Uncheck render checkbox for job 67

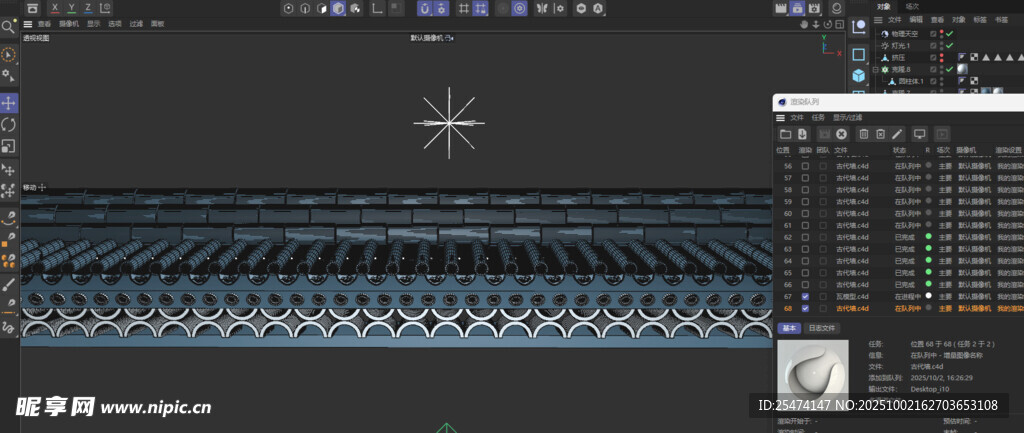coord(805,297)
